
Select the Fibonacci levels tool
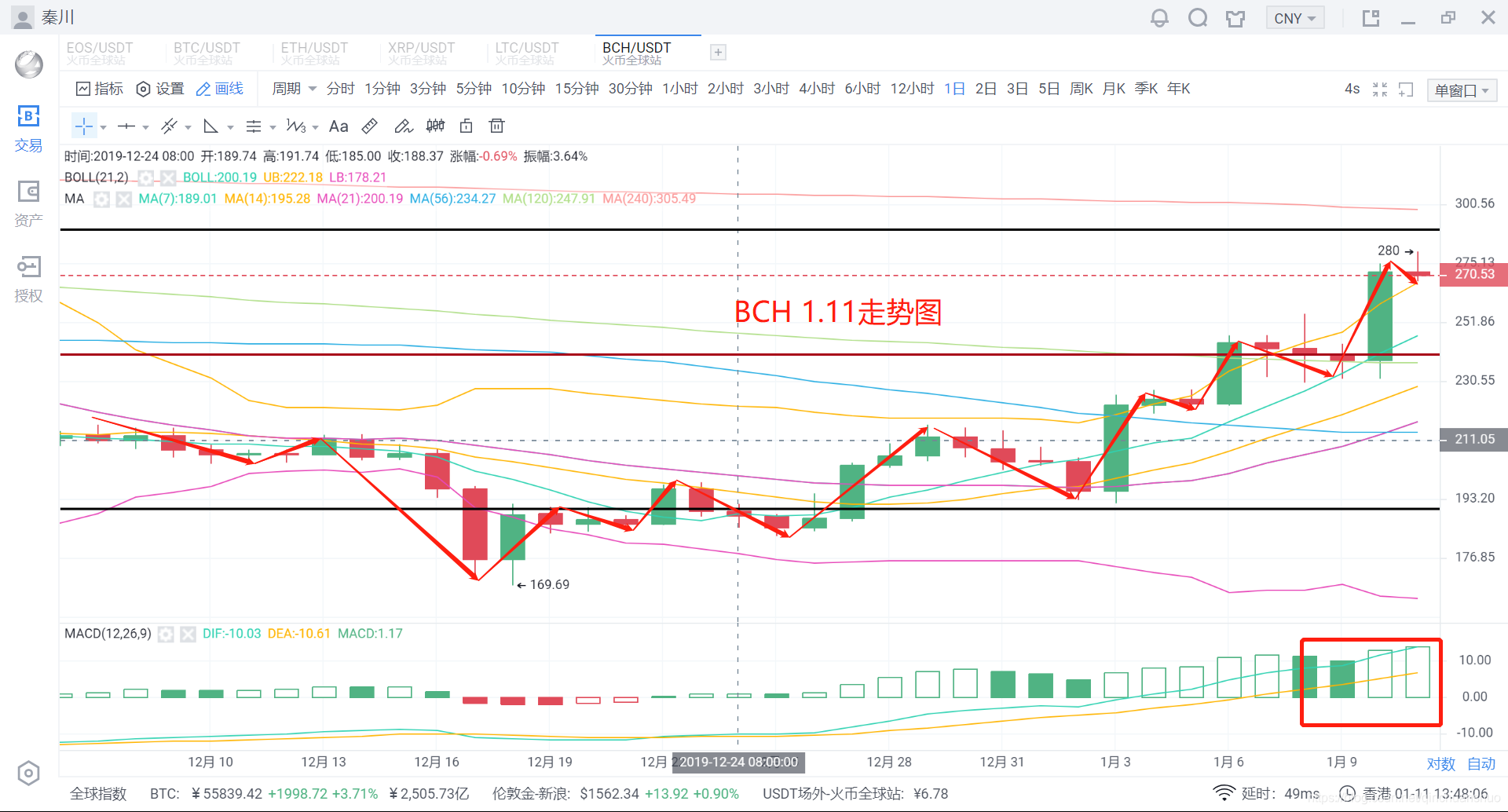click(254, 126)
